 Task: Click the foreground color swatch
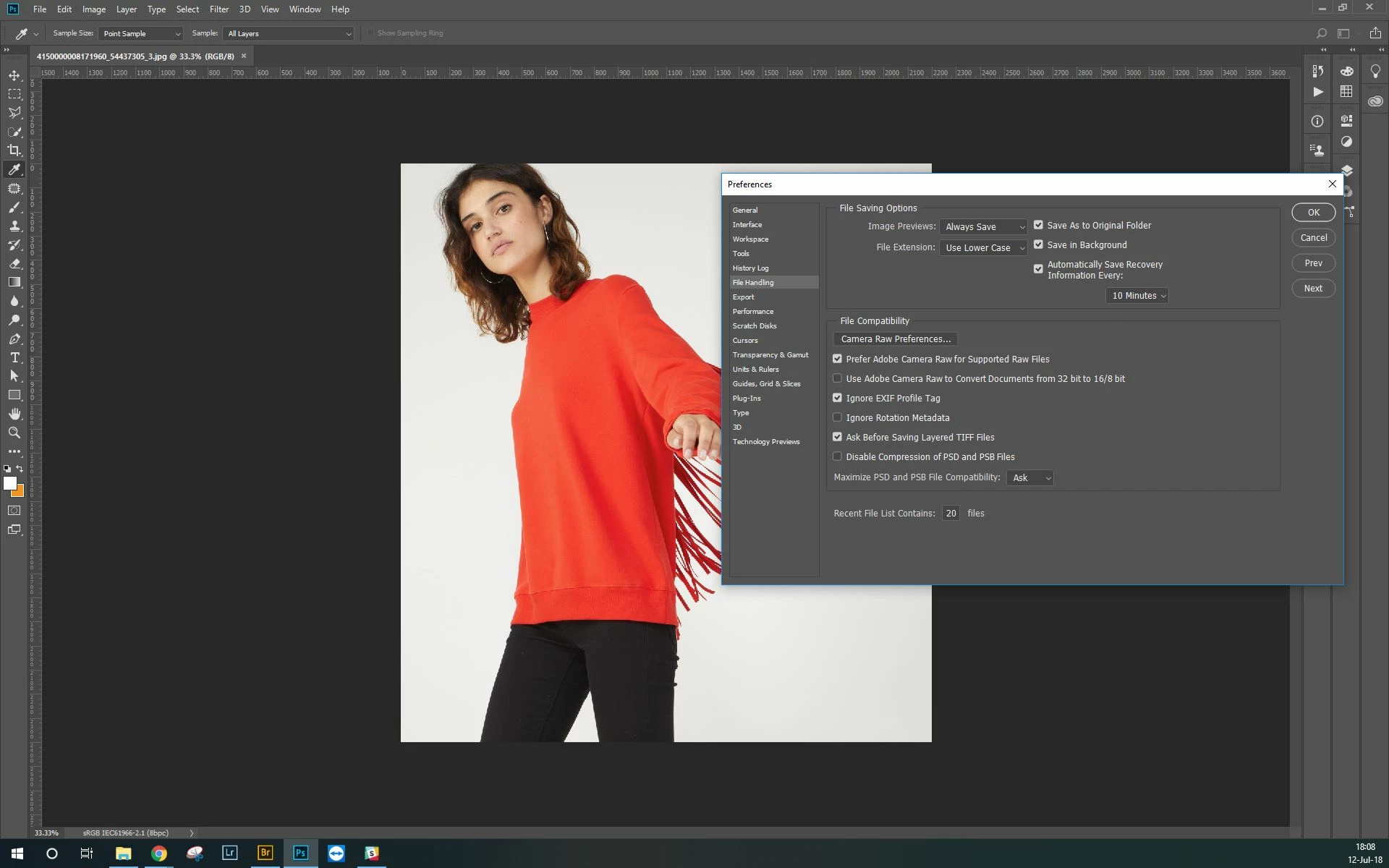pos(10,483)
